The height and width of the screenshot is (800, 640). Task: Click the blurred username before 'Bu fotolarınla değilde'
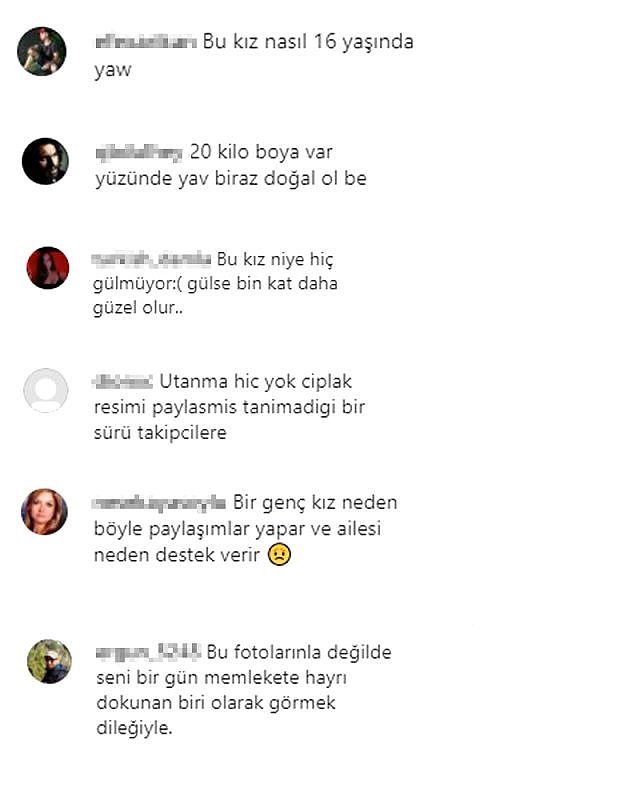pyautogui.click(x=149, y=652)
